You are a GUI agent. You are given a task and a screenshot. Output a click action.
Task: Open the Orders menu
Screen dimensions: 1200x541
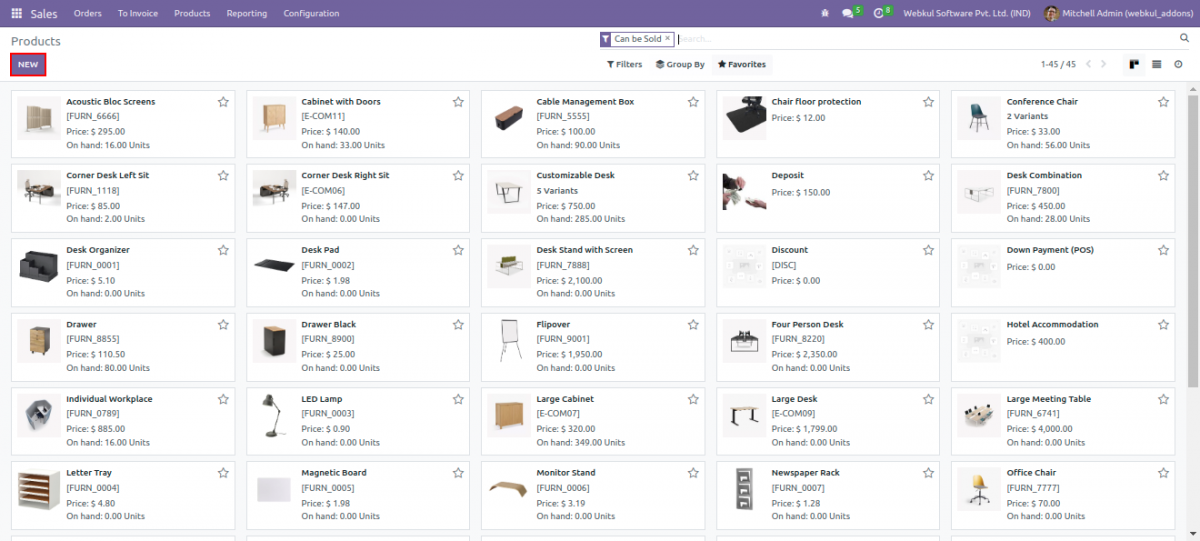(88, 13)
